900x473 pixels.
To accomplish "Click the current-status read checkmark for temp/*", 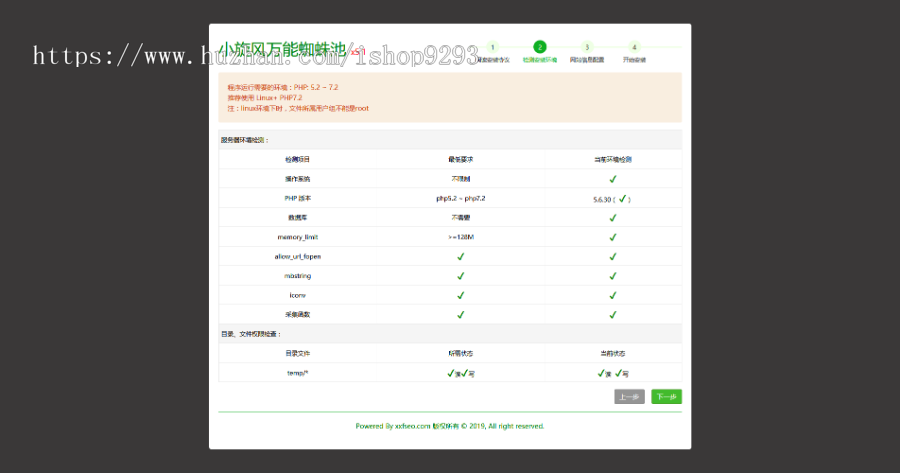I will [x=602, y=372].
